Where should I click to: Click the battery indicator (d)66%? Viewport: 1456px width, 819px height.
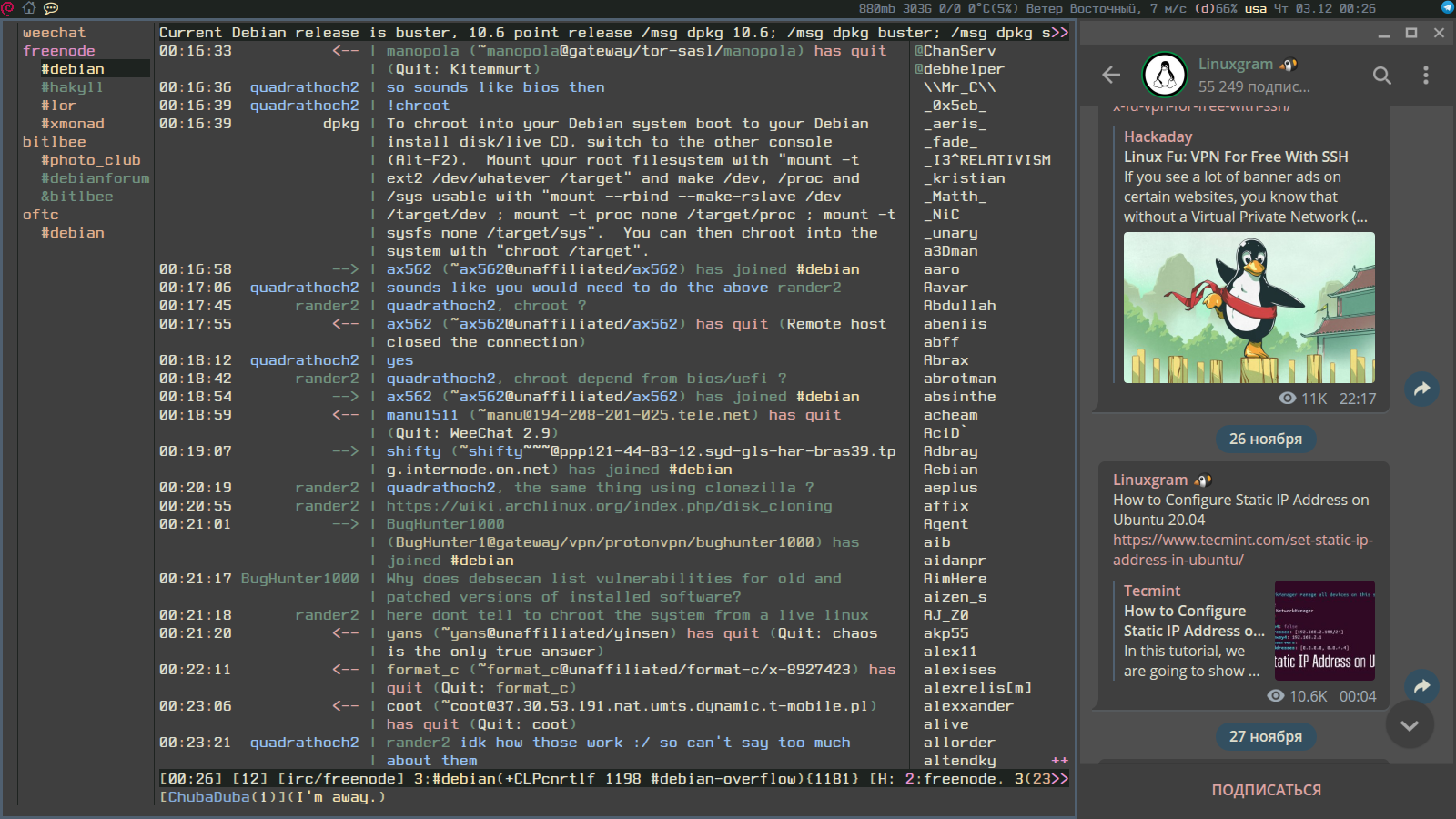pos(1216,8)
